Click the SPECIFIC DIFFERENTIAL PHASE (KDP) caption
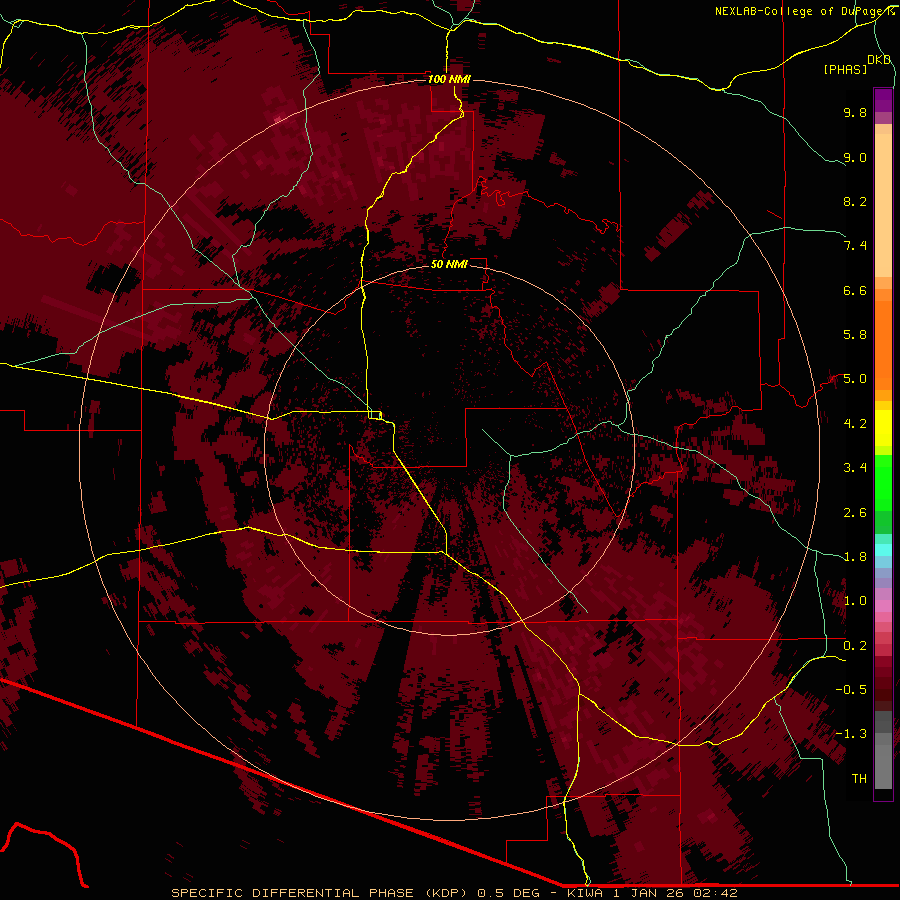The image size is (900, 900). (319, 893)
